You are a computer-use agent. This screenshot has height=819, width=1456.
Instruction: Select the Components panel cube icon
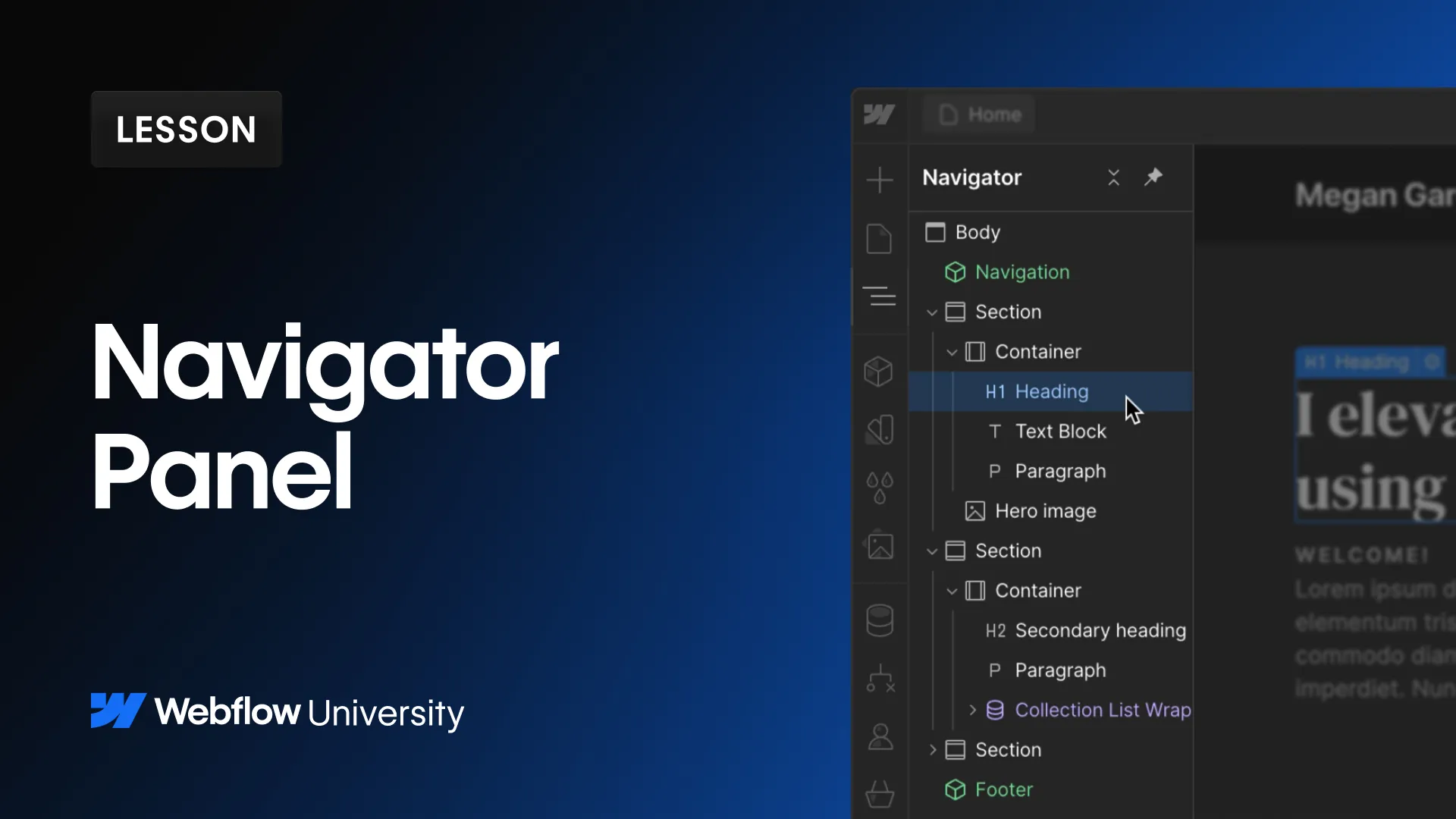click(x=880, y=372)
